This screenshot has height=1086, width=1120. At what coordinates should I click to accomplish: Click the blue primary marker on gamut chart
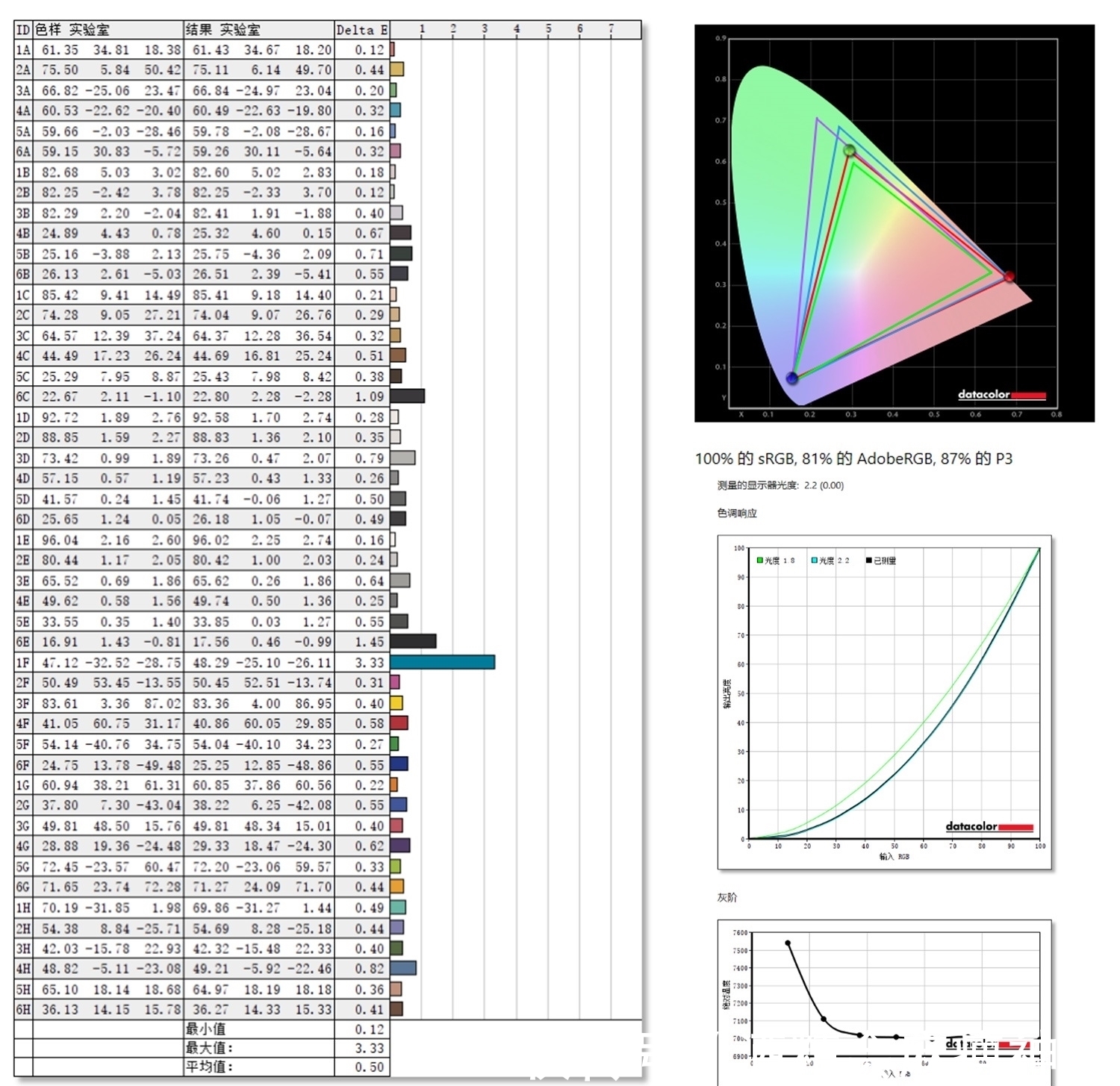[x=792, y=378]
